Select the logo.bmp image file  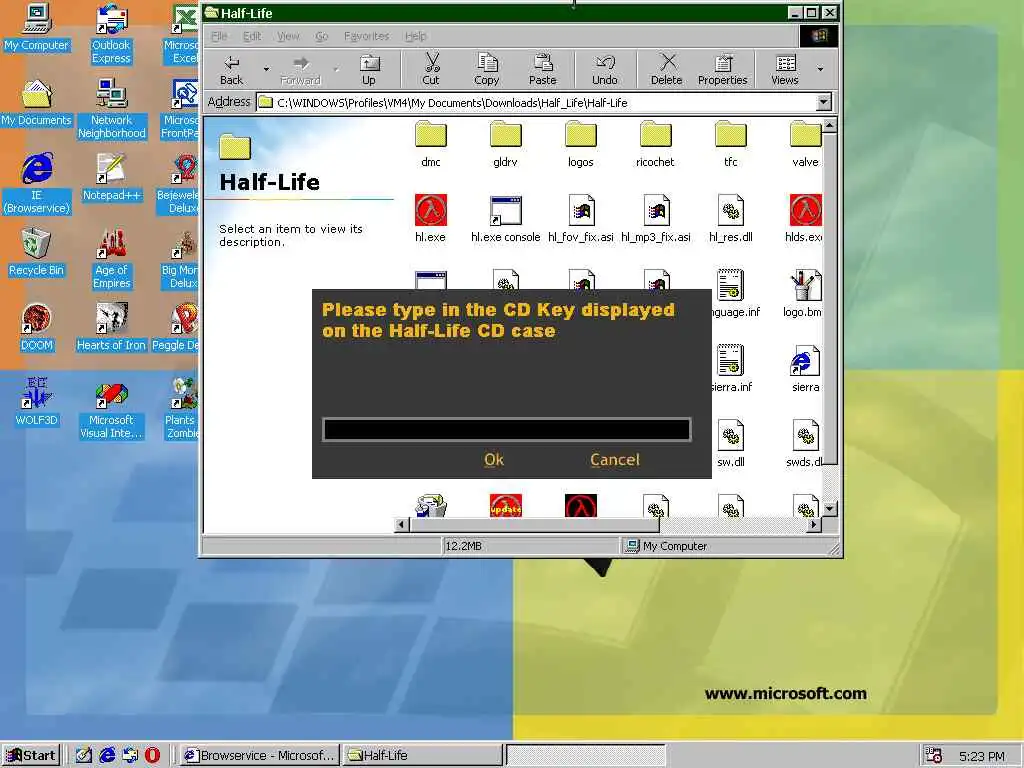click(805, 294)
